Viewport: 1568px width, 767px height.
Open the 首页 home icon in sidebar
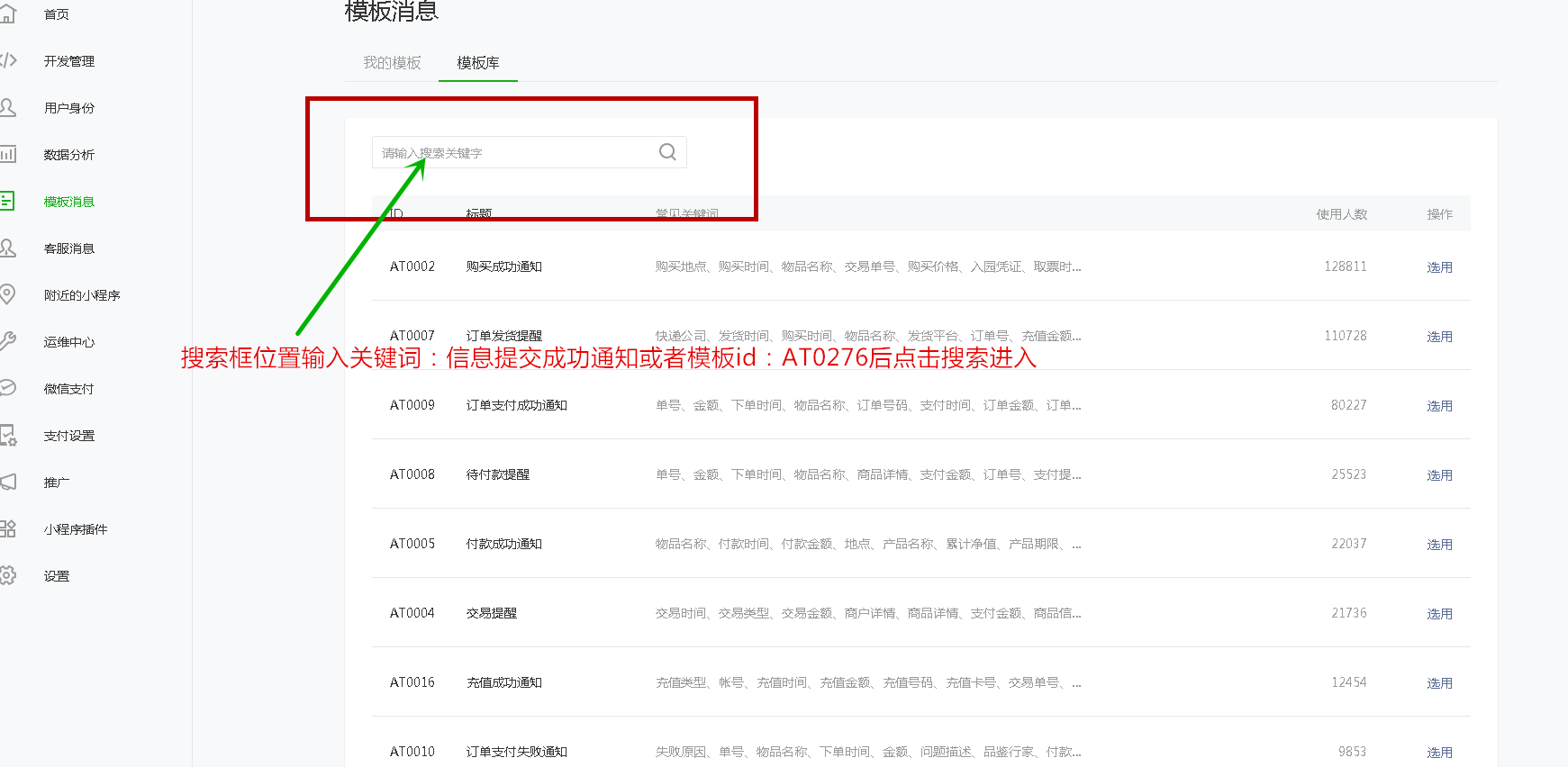[x=8, y=14]
